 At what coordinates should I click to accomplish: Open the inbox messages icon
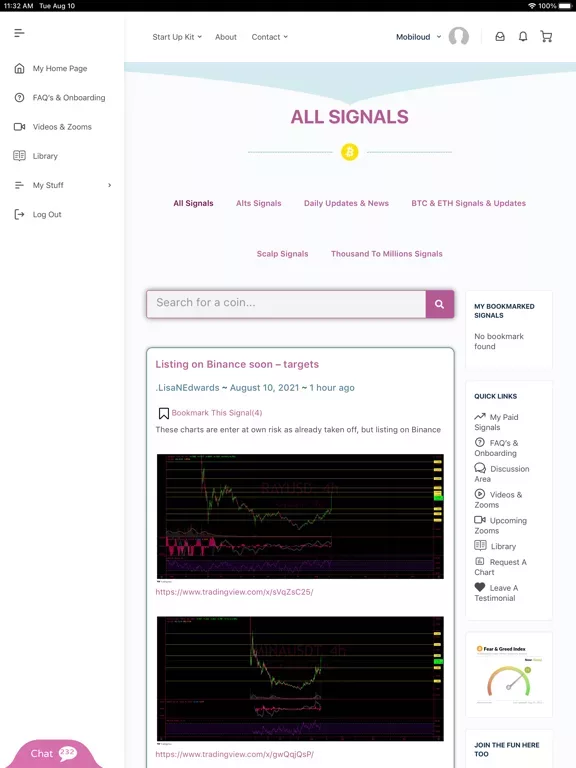coord(500,37)
